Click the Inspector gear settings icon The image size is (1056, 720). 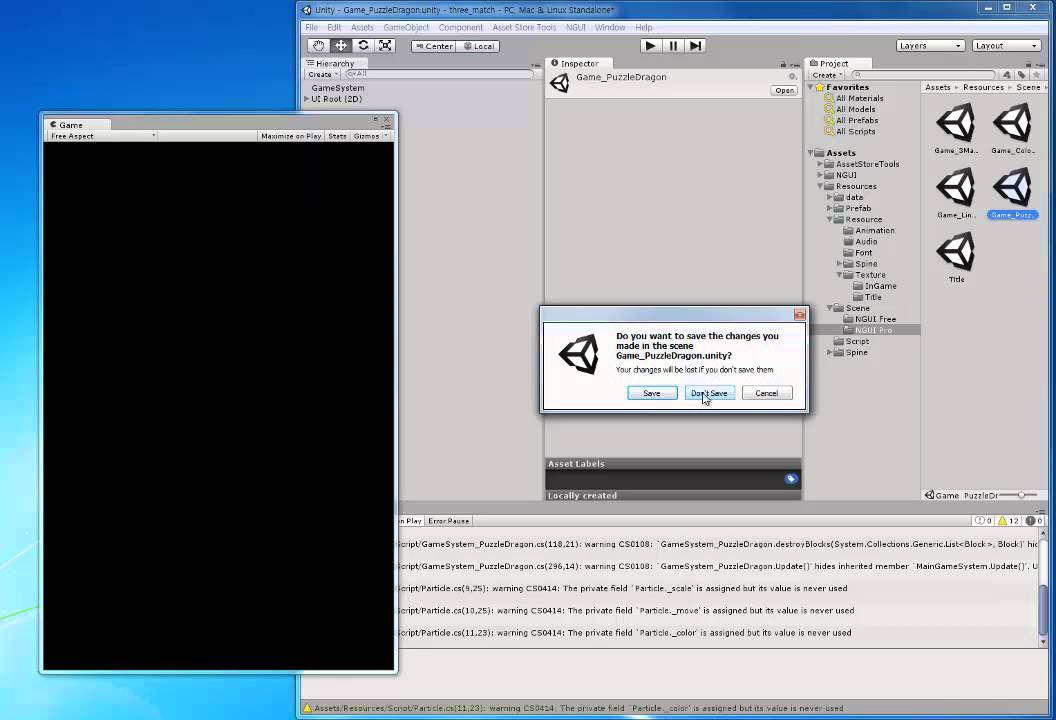[x=793, y=77]
